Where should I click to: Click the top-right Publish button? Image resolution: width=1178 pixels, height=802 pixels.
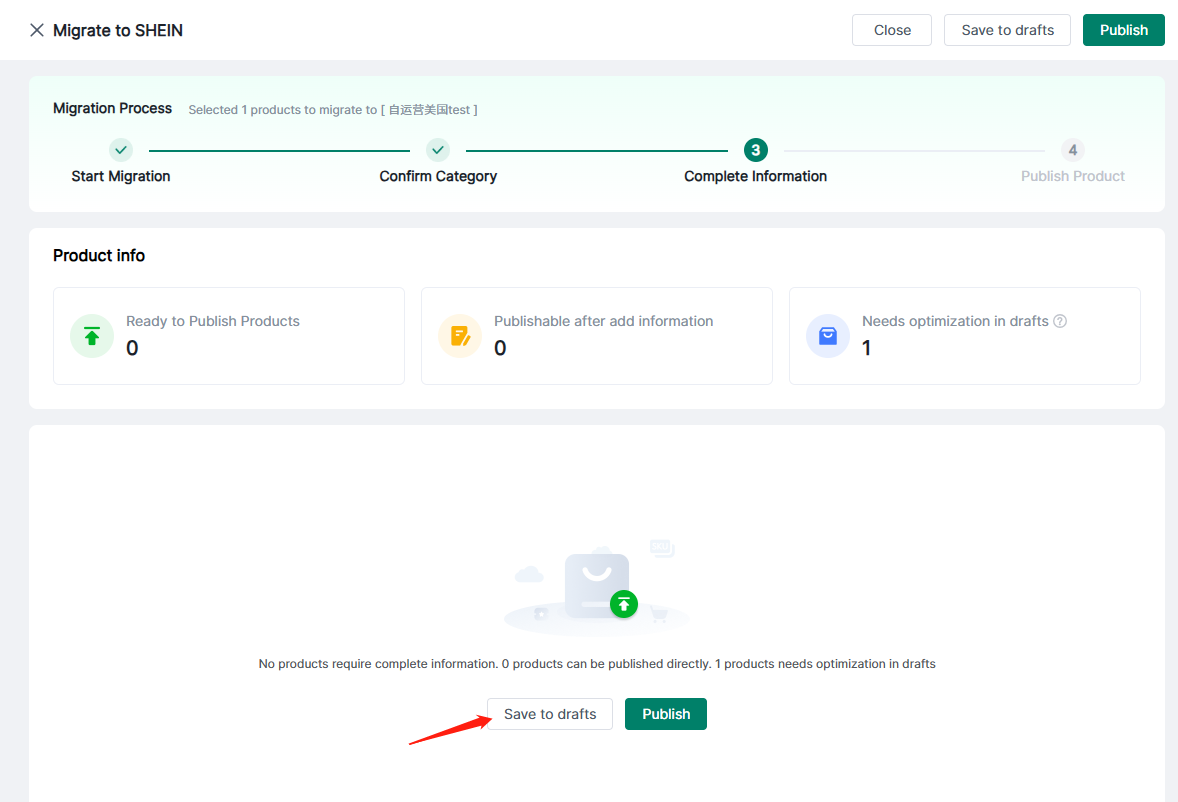1123,30
